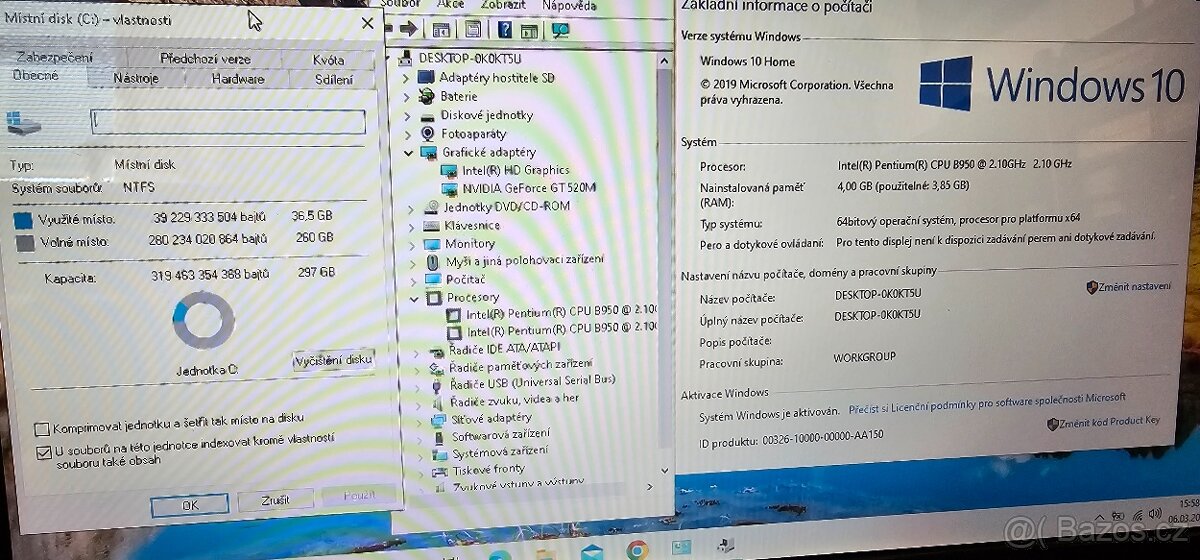Select the DESKTOP-0K0KT5U root computer icon in tree

click(x=407, y=58)
